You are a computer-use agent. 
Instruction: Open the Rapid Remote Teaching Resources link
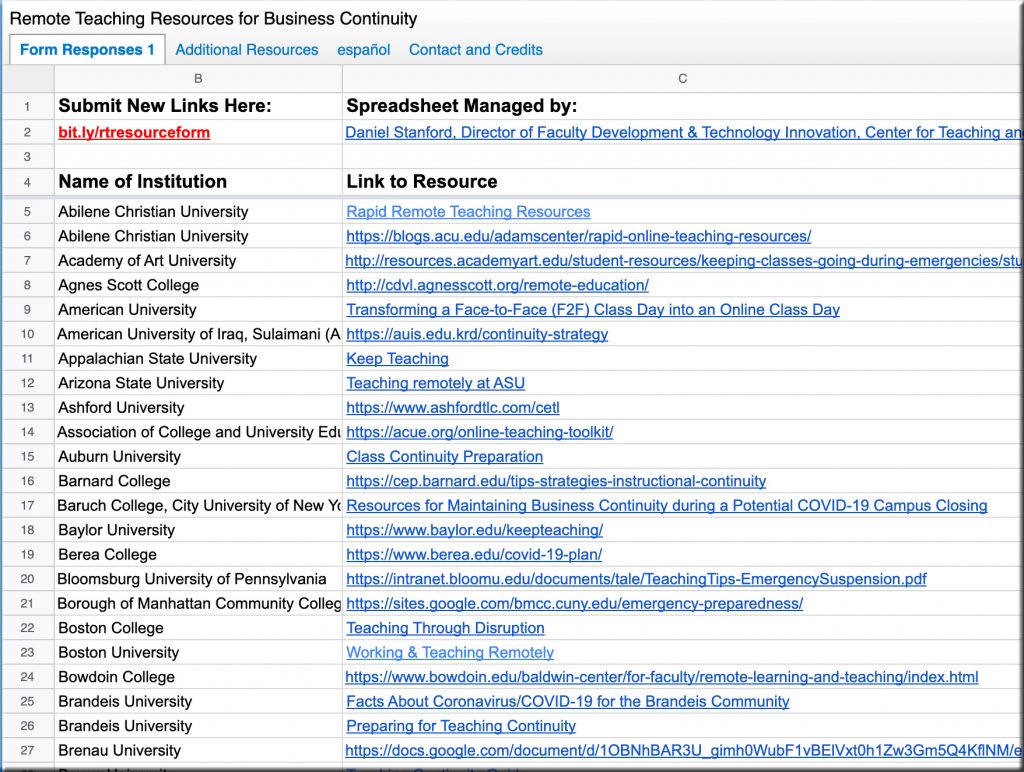[x=468, y=212]
